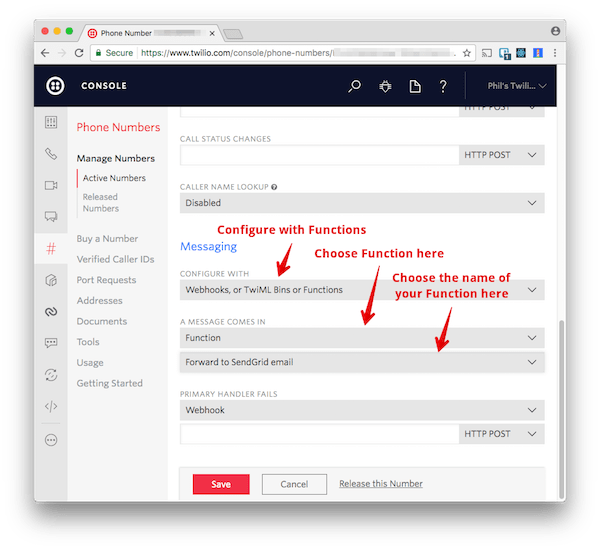Open Forward to SendGrid email dropdown
Viewport: 600px width, 550px height.
click(x=362, y=362)
